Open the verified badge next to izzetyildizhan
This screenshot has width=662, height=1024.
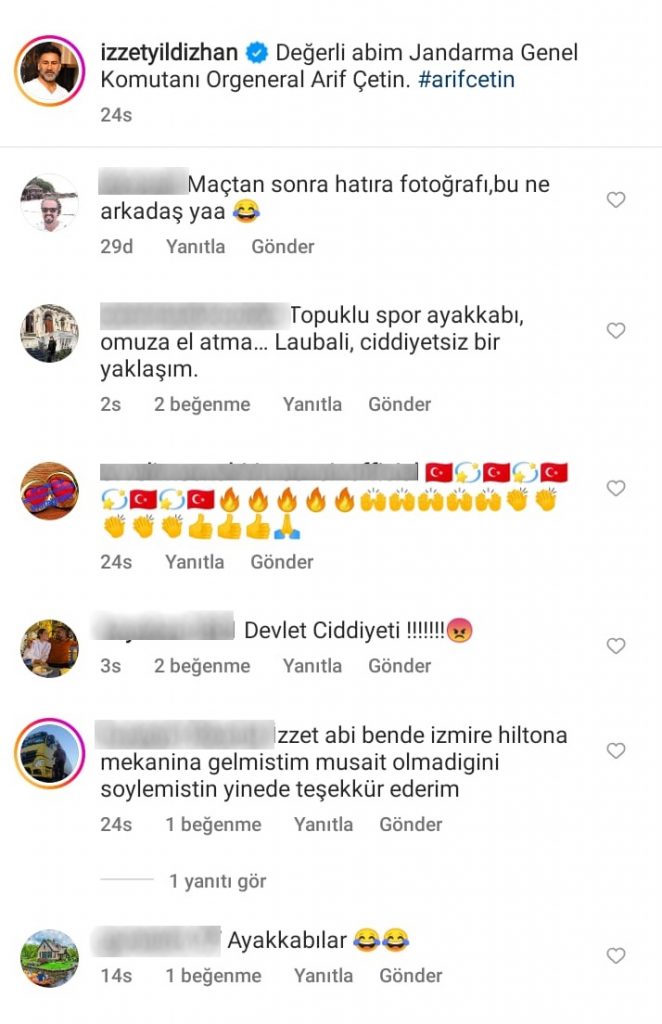point(257,53)
